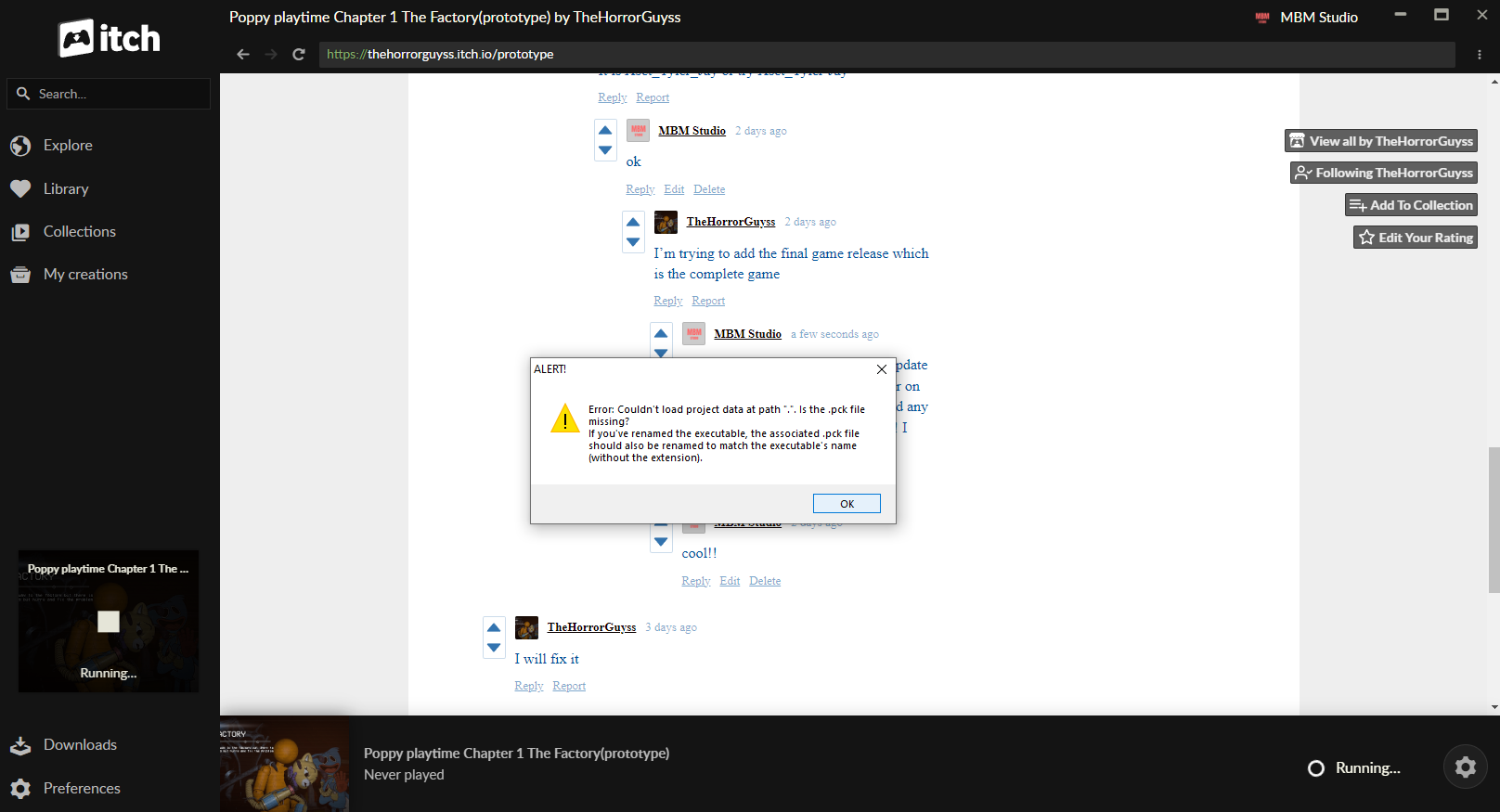Image resolution: width=1500 pixels, height=812 pixels.
Task: Click View all by TheHorrorGuyss button
Action: tap(1381, 141)
